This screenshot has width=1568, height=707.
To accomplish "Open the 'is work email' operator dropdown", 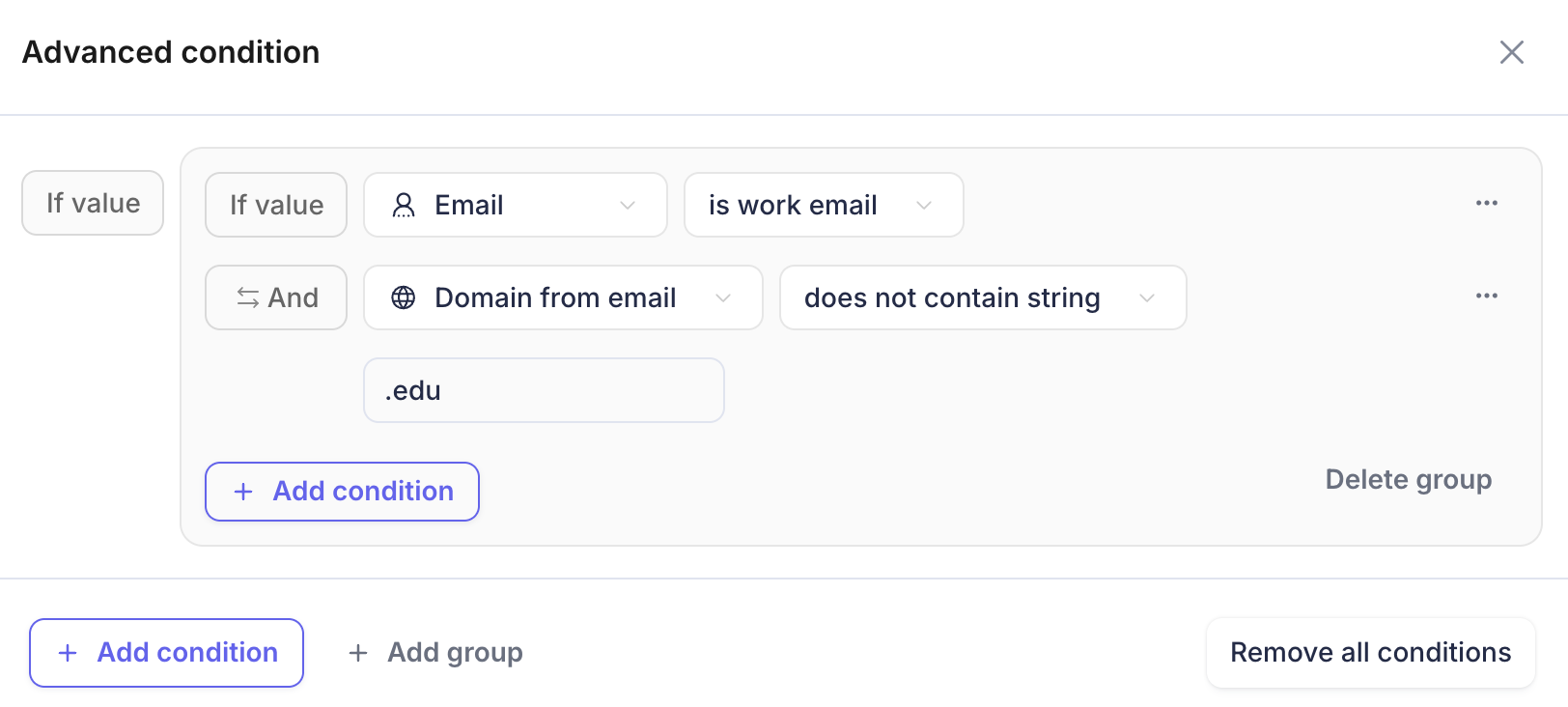I will [x=824, y=205].
